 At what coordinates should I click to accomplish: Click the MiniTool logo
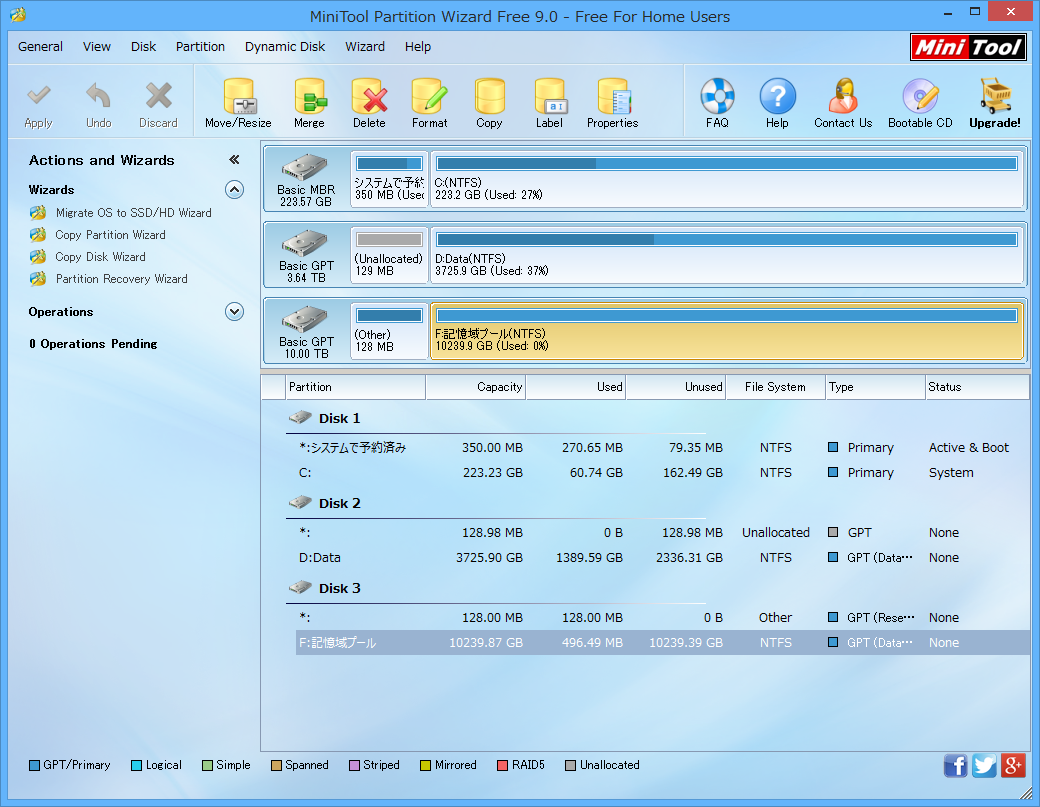pyautogui.click(x=968, y=47)
